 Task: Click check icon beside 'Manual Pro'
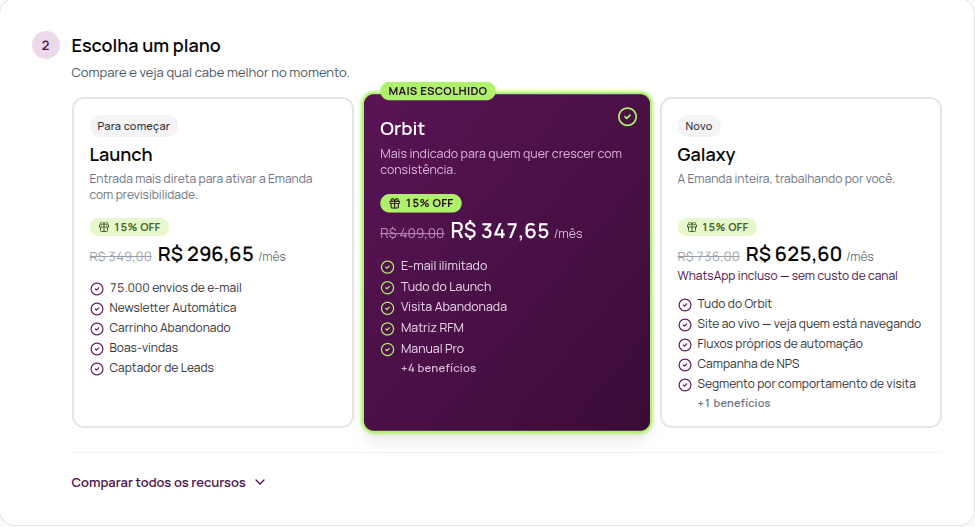387,349
